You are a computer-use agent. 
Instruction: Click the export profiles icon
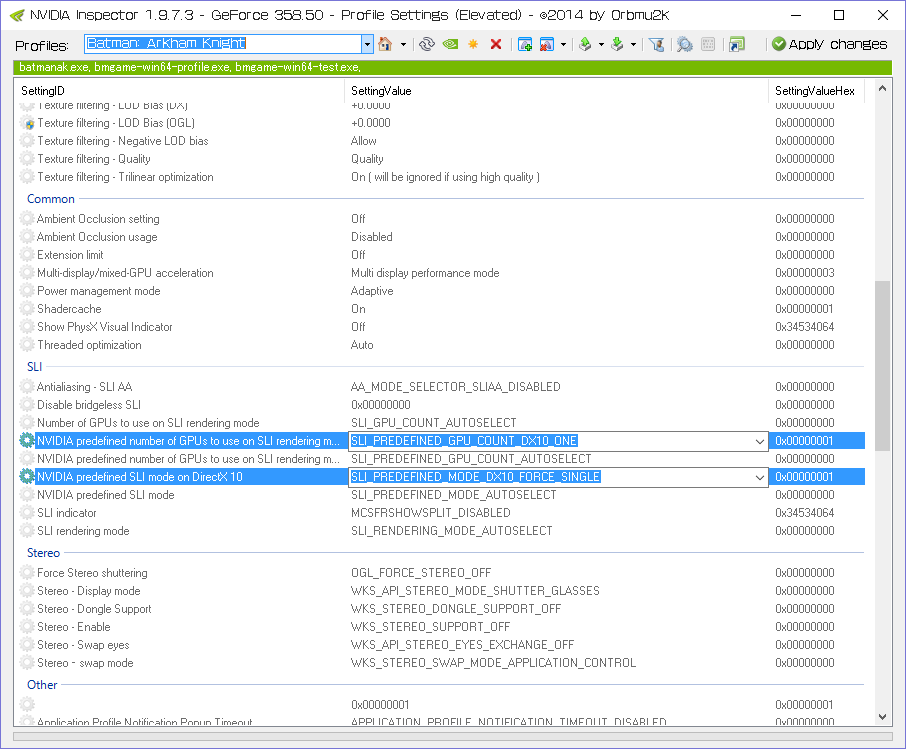pyautogui.click(x=585, y=44)
